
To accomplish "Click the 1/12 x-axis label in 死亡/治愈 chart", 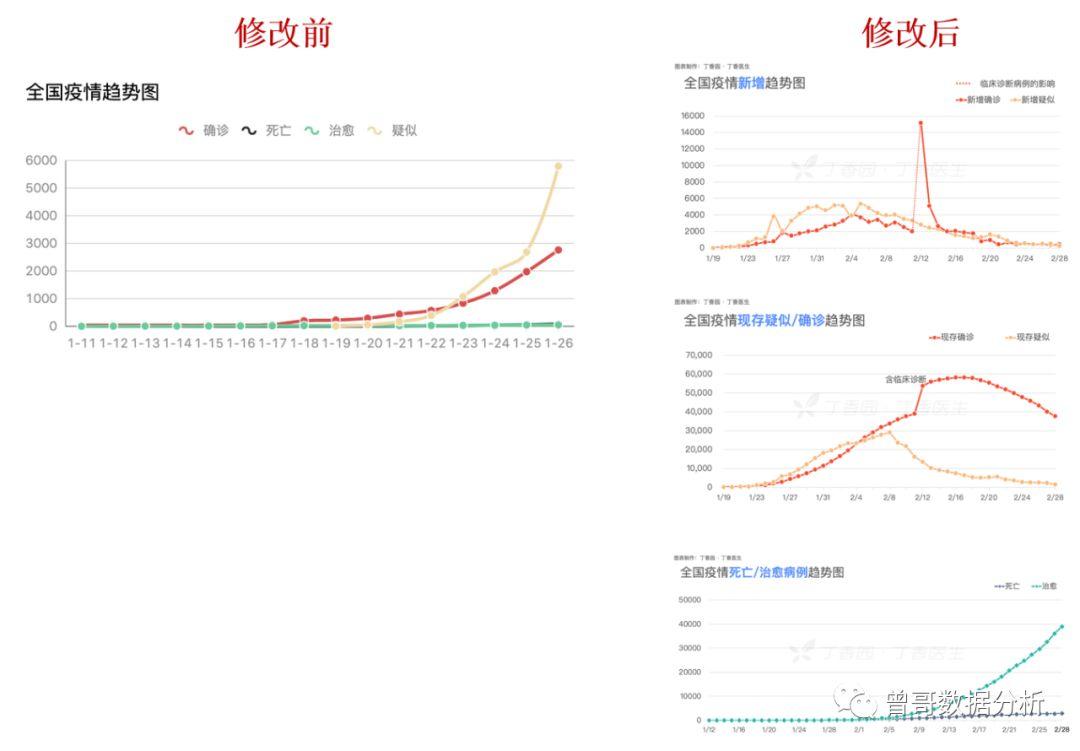I will pyautogui.click(x=709, y=729).
